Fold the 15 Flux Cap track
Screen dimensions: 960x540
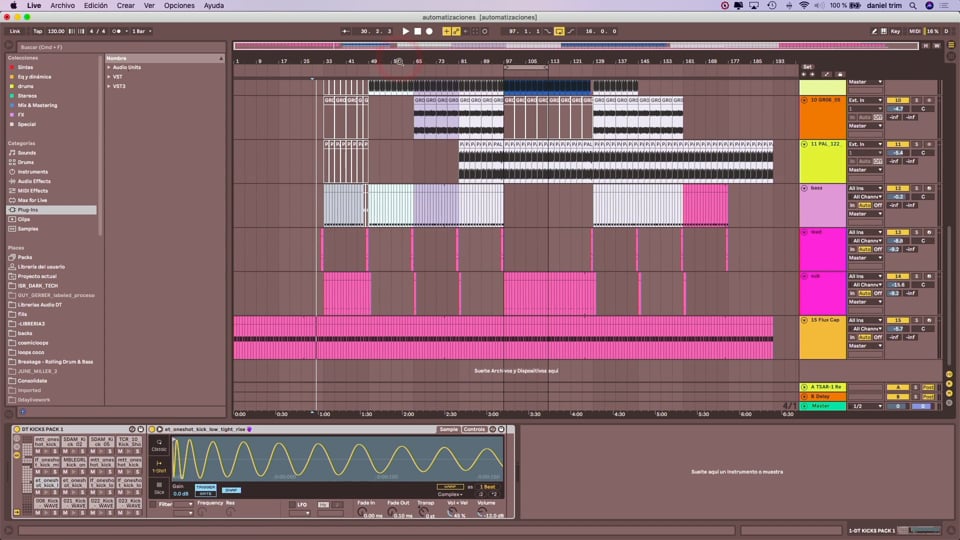804,320
